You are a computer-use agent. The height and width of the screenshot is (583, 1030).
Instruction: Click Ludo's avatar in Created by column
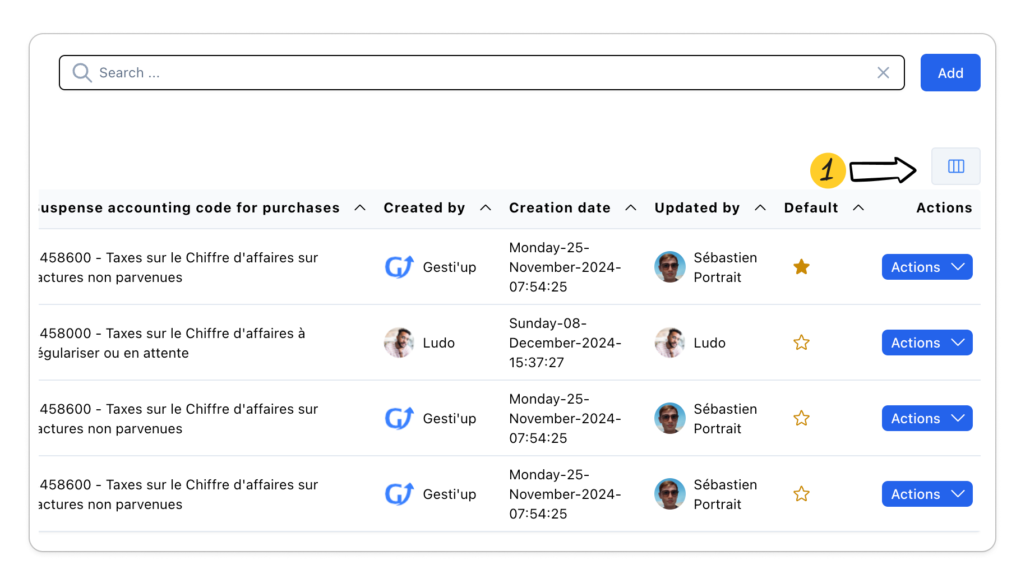point(399,343)
